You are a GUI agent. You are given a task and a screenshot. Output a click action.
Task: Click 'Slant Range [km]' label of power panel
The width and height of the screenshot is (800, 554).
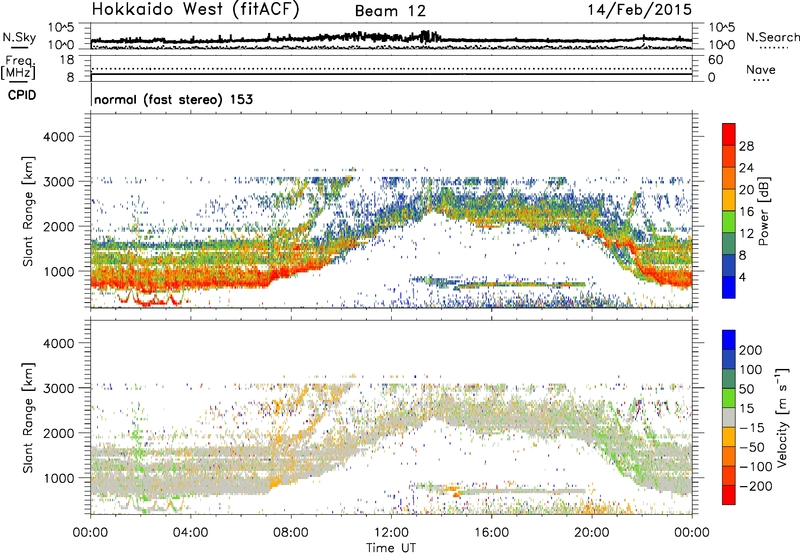pyautogui.click(x=28, y=211)
